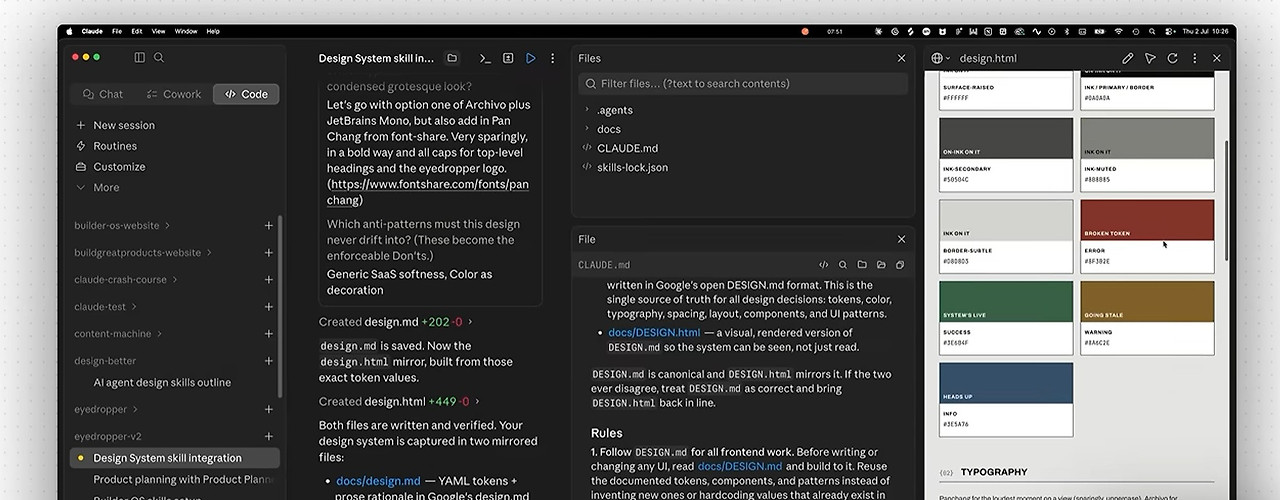This screenshot has width=1280, height=500.
Task: Open skills-lock.json in Files list
Action: 632,167
